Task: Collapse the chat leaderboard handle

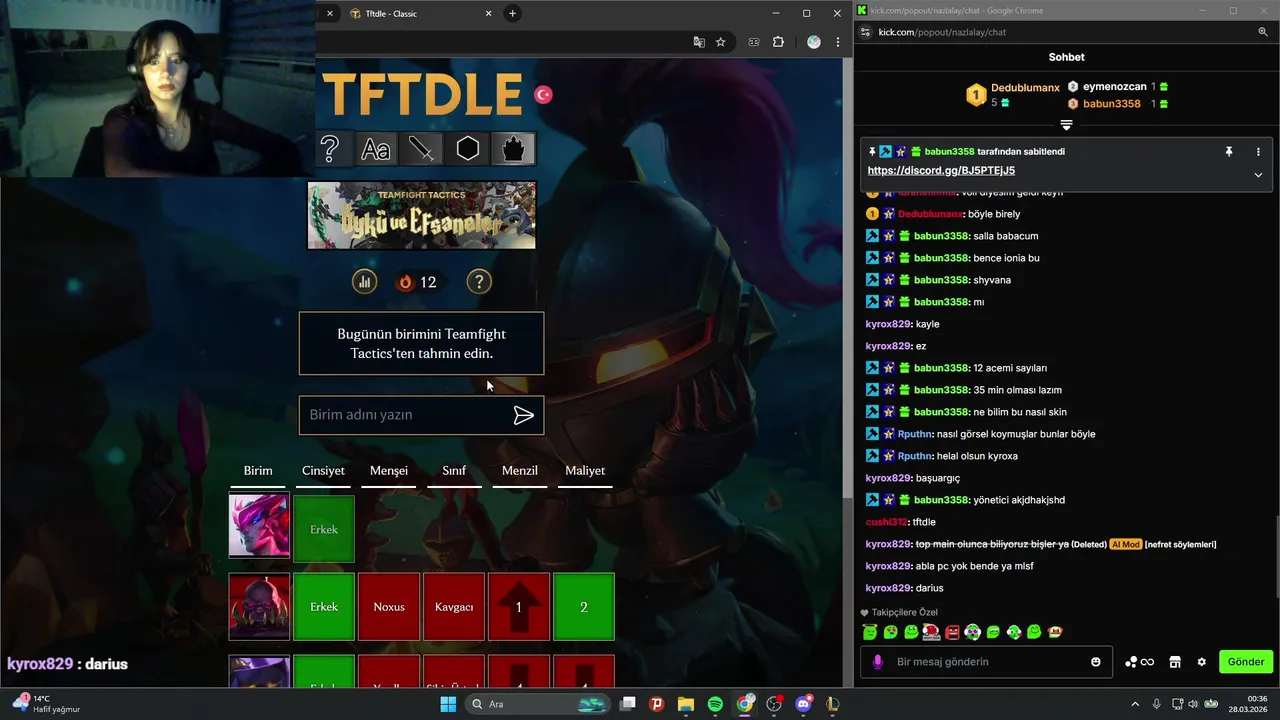Action: (1066, 125)
